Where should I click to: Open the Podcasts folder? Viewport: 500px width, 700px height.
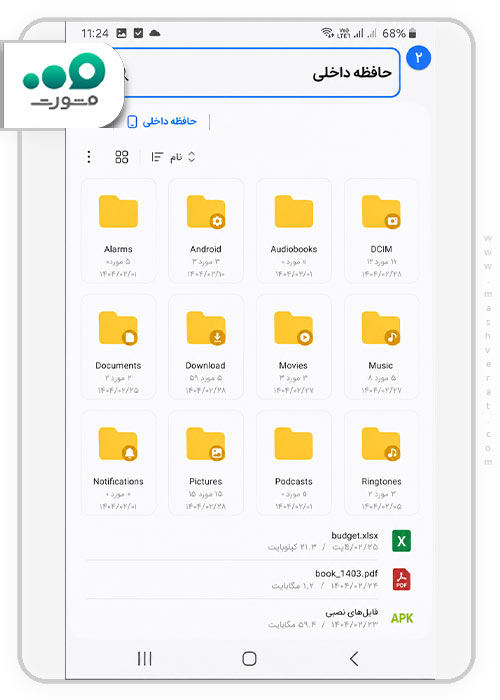click(294, 462)
